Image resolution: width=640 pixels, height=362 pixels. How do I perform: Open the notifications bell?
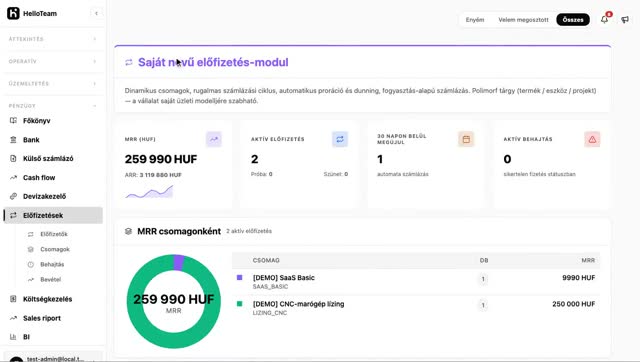click(x=604, y=19)
